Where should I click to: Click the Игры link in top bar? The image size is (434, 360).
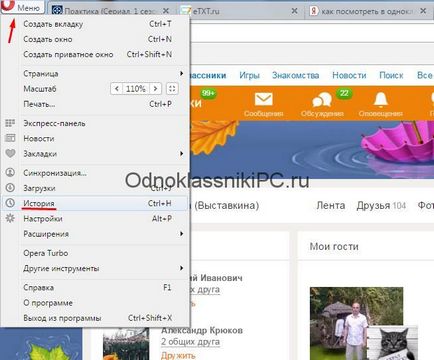coord(249,75)
